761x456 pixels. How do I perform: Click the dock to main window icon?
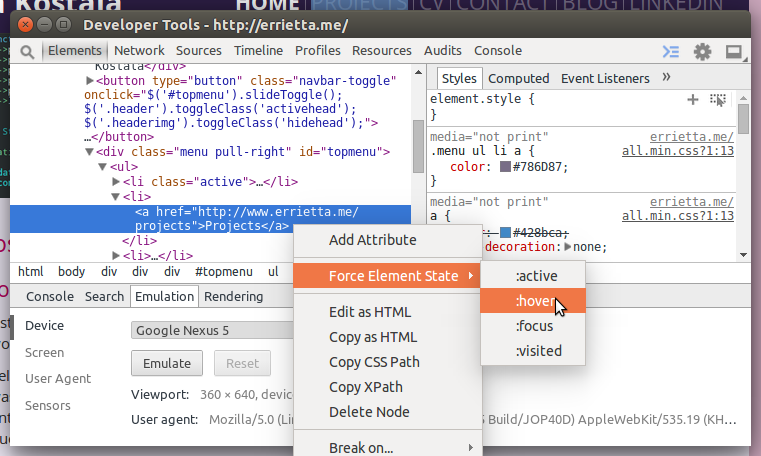pos(734,51)
